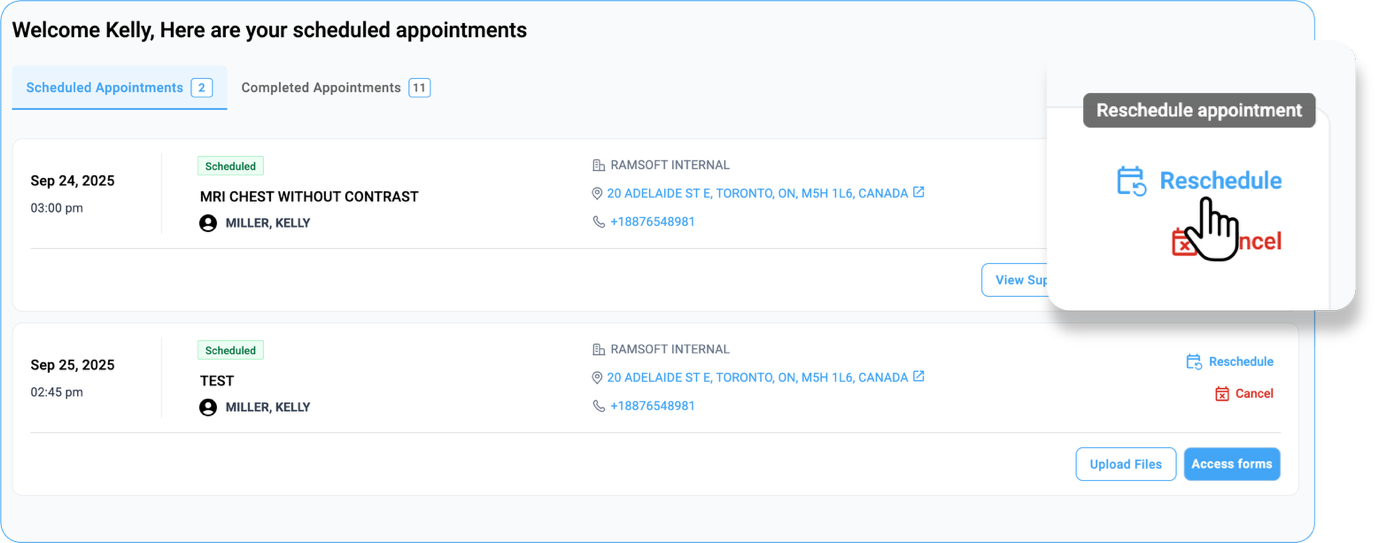Click the Scheduled status badge on MRI appointment
Viewport: 1379px width, 543px height.
230,166
